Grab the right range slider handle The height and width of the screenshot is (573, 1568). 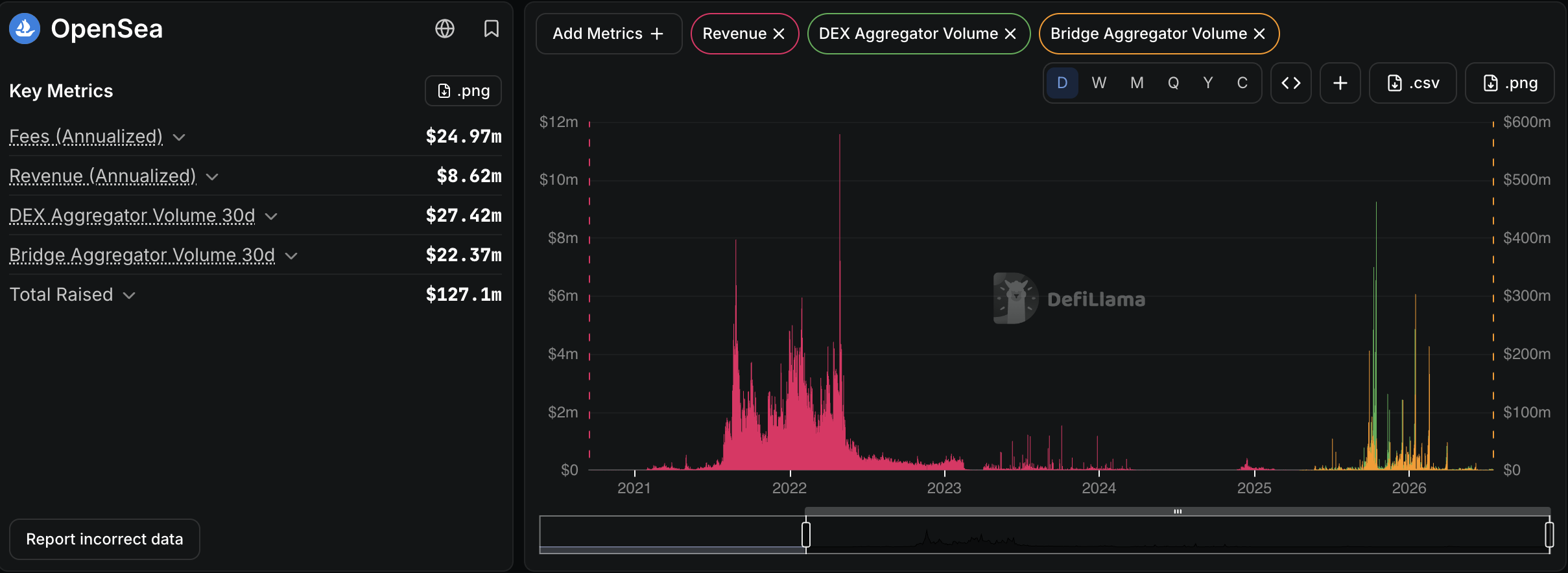1549,535
